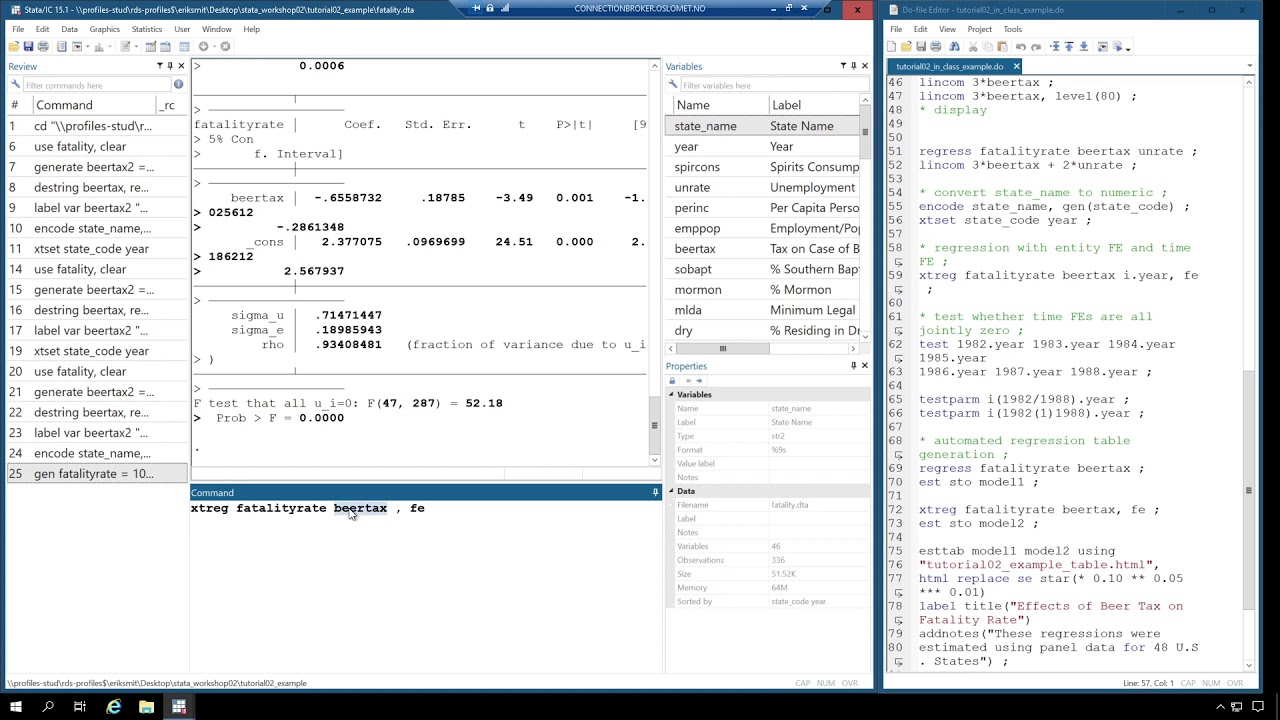Open dropdown arrow beside Do-file Editor toolbar icon

(136, 46)
